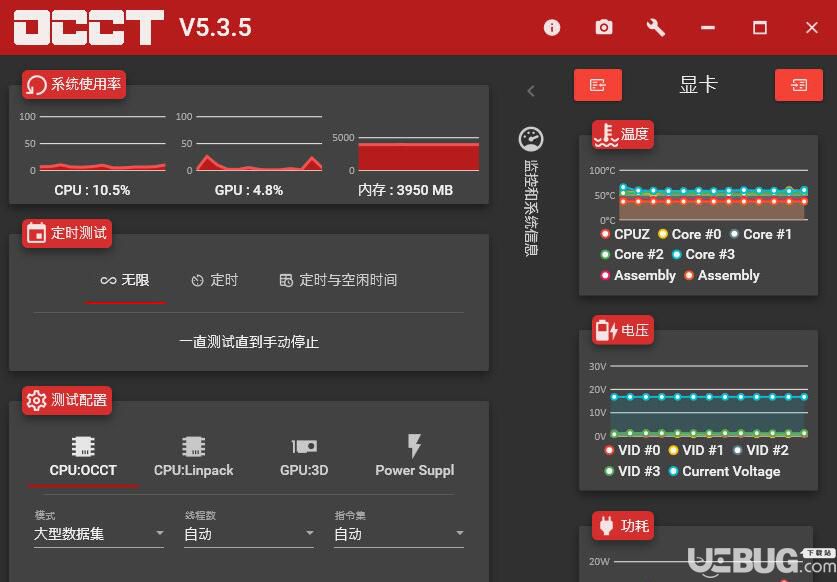This screenshot has height=582, width=837.
Task: Toggle VID #1 in voltage legend
Action: click(x=696, y=451)
